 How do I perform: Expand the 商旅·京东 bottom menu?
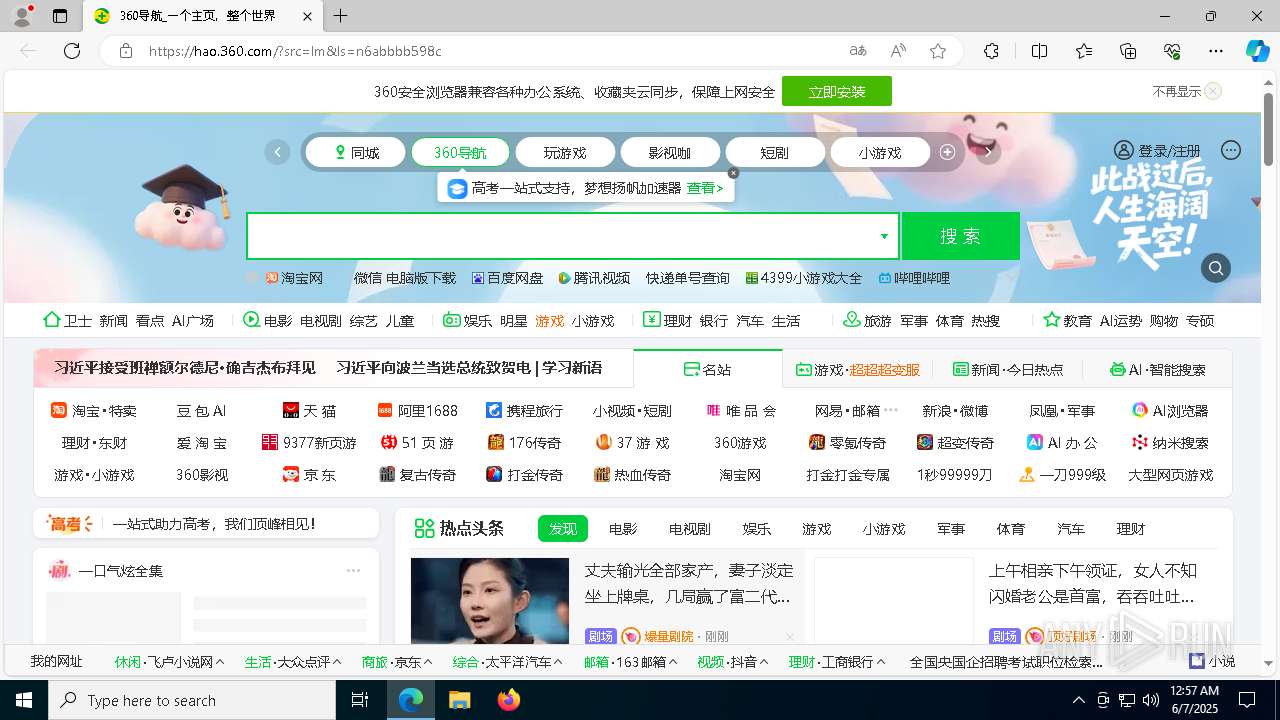pos(397,661)
